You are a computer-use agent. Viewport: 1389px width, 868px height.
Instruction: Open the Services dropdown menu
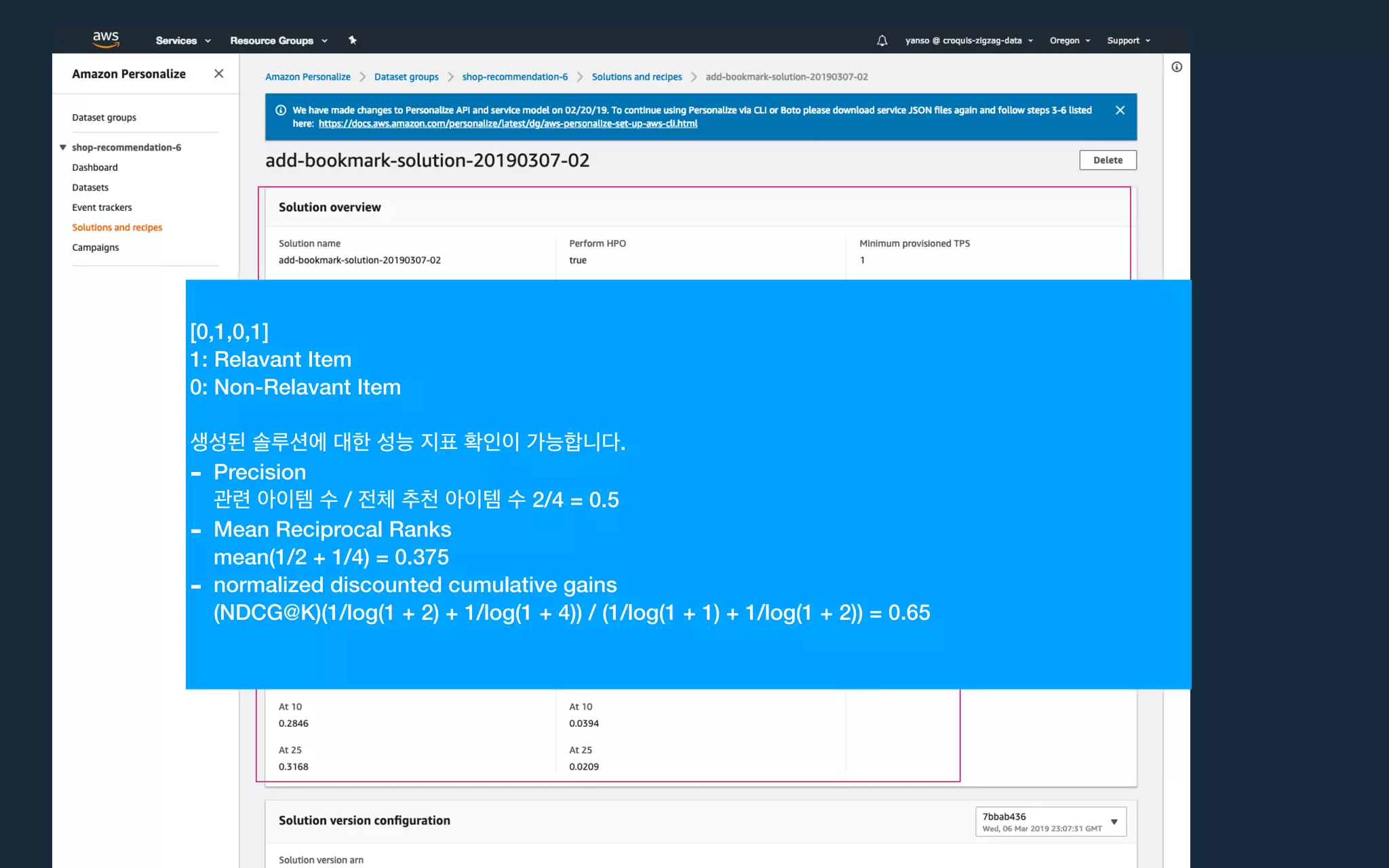[183, 41]
